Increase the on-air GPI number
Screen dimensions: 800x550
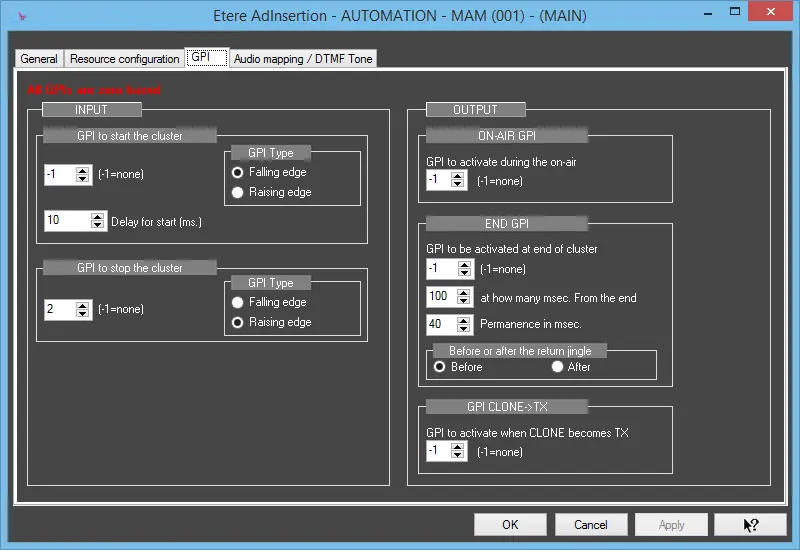[458, 176]
